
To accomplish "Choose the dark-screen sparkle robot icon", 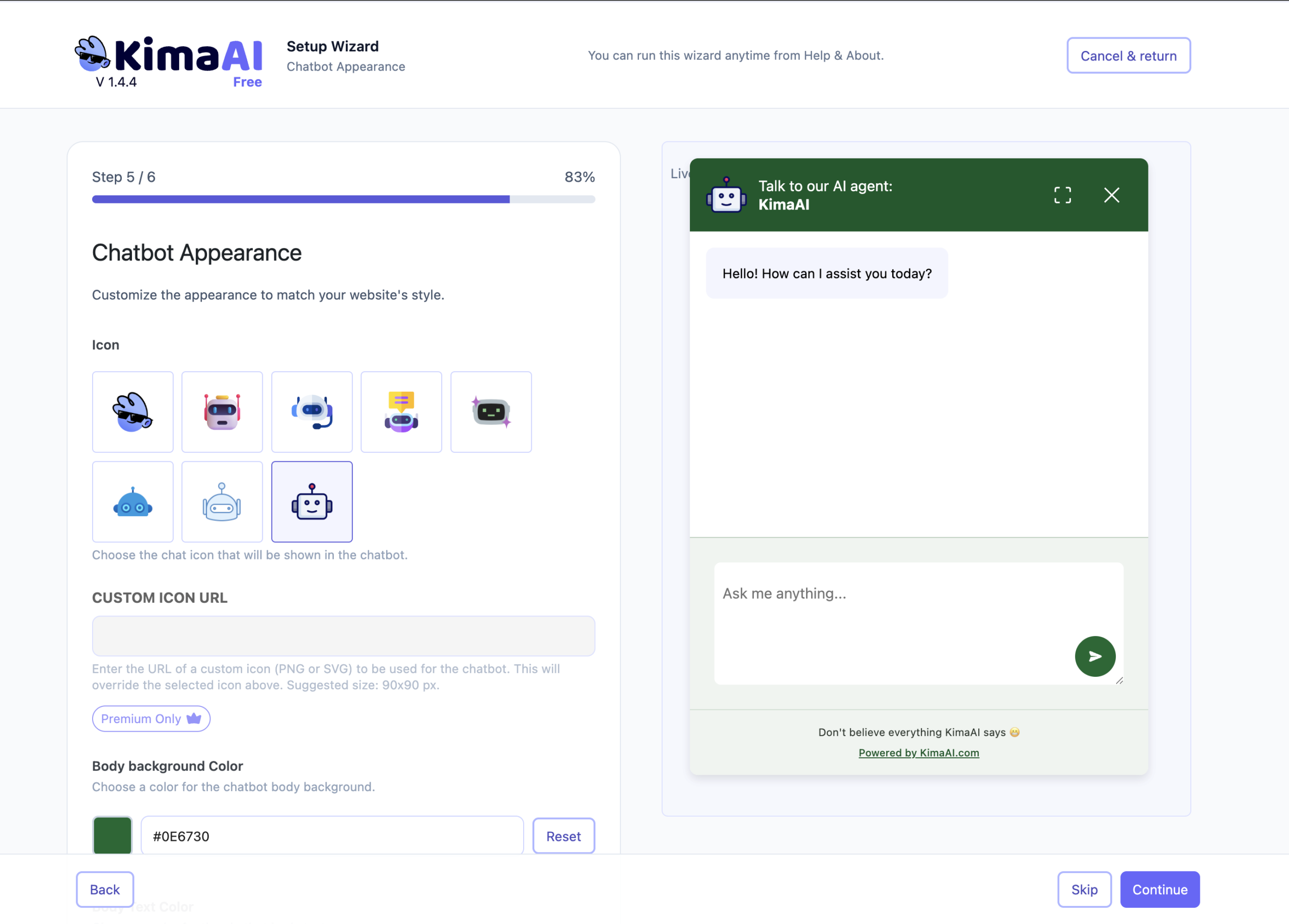I will tap(491, 412).
